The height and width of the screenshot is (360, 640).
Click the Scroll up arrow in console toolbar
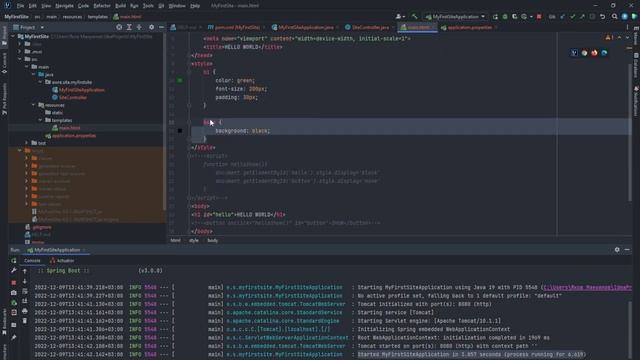pos(24,271)
